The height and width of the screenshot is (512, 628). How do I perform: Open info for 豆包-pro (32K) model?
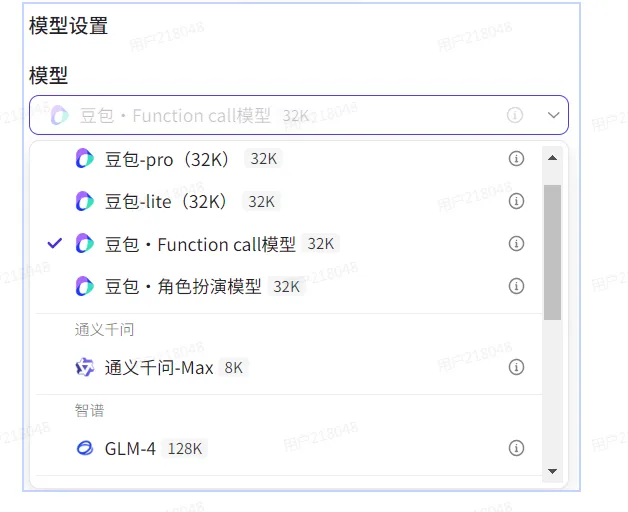point(516,159)
